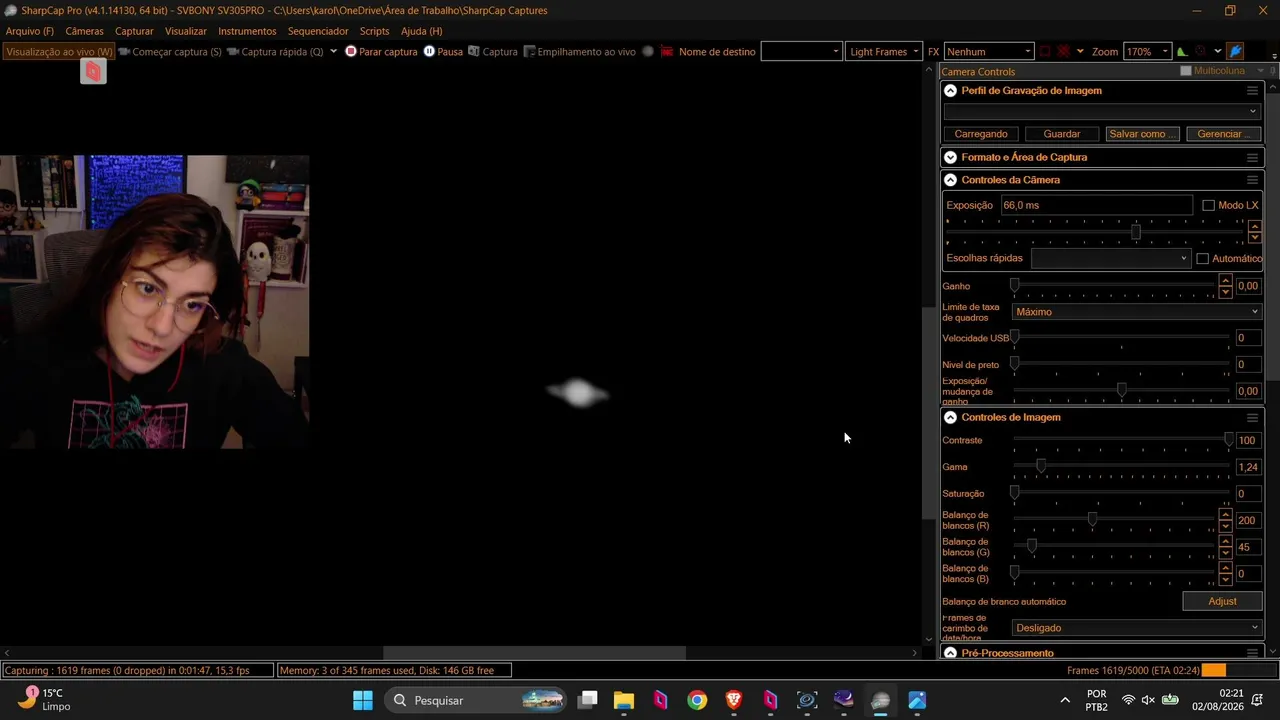This screenshot has width=1280, height=720.
Task: Open the Nome de destino dropdown
Action: coord(801,51)
